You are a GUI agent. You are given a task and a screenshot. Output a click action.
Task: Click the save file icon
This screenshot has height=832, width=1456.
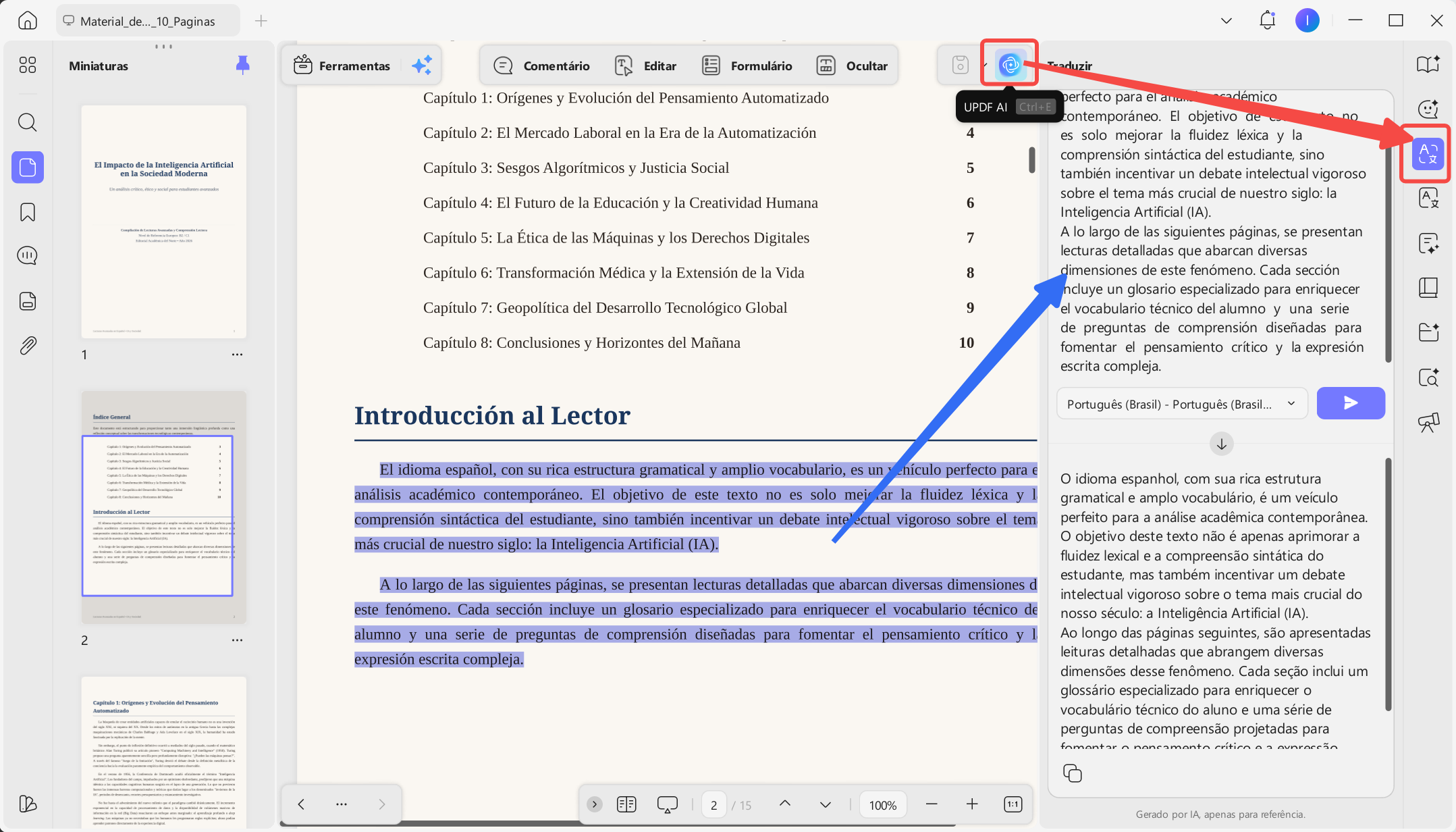pyautogui.click(x=960, y=65)
